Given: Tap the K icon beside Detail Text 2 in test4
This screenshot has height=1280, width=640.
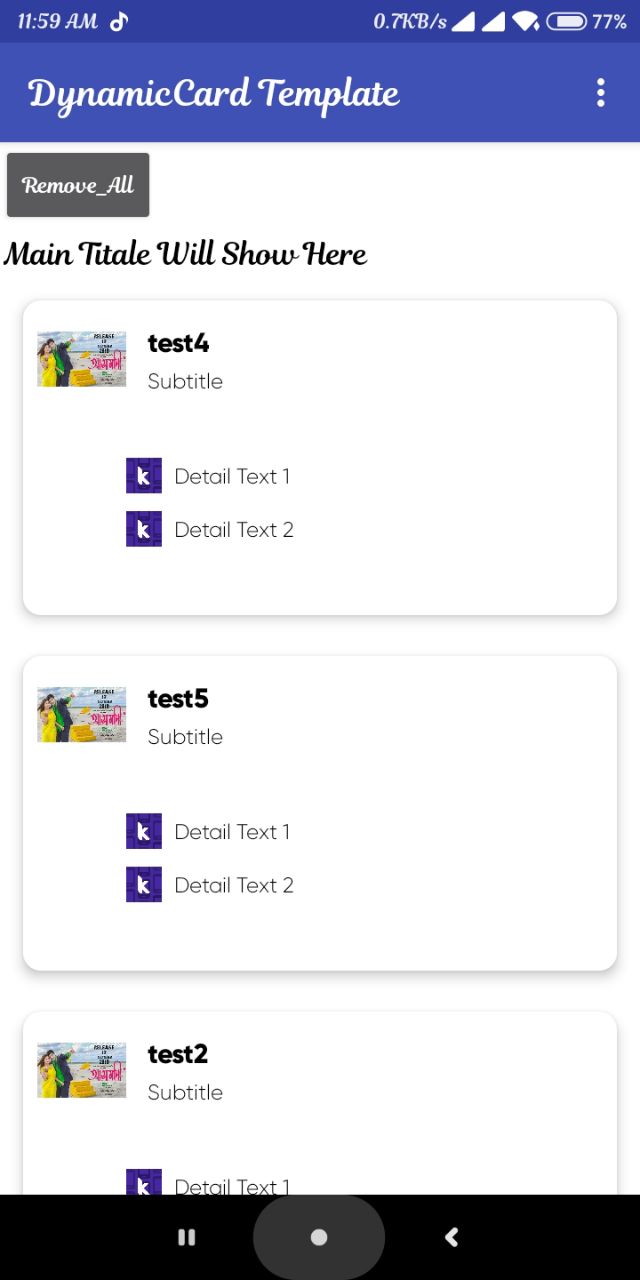Looking at the screenshot, I should pyautogui.click(x=144, y=529).
